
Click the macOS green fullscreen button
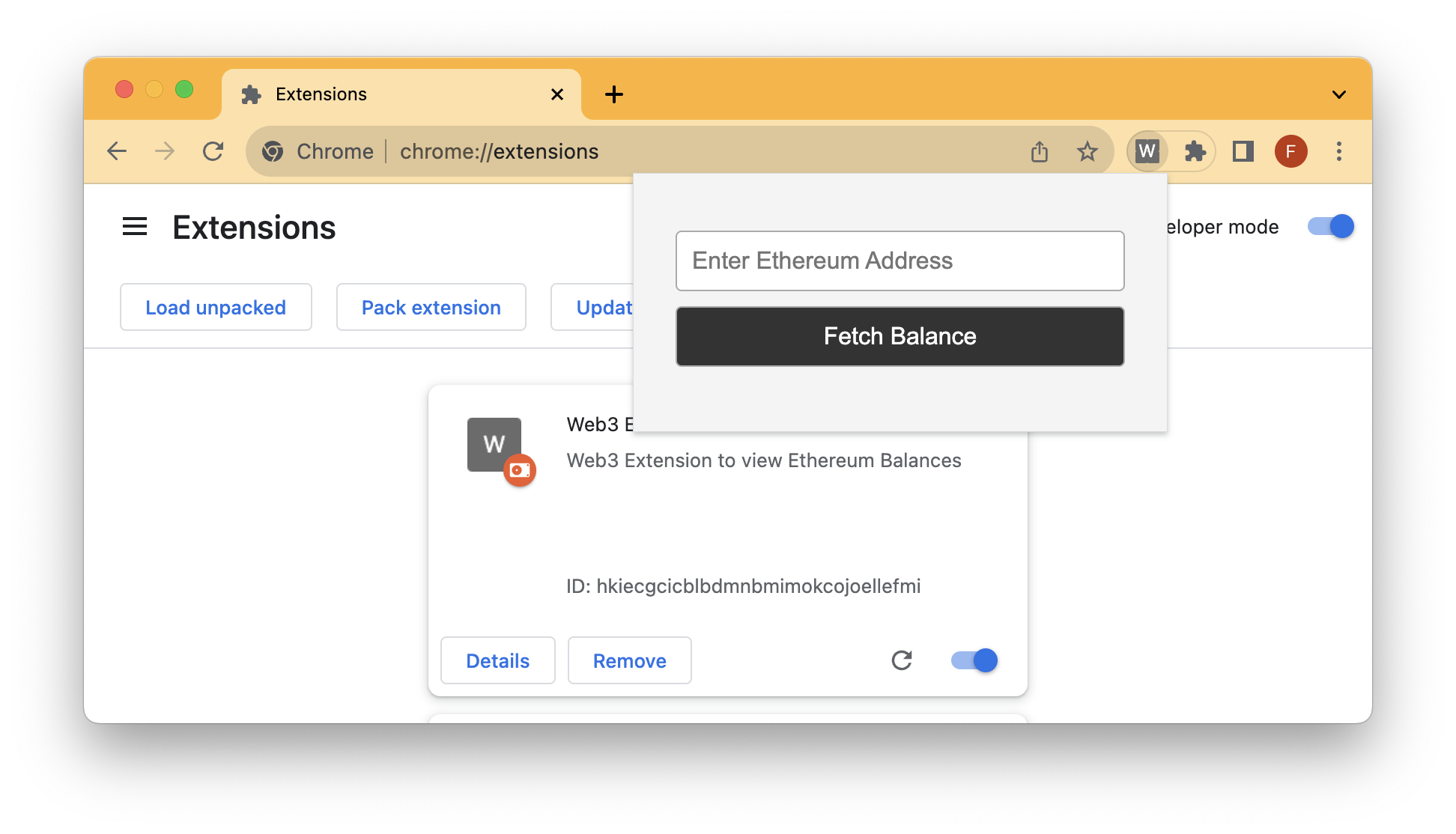tap(184, 89)
